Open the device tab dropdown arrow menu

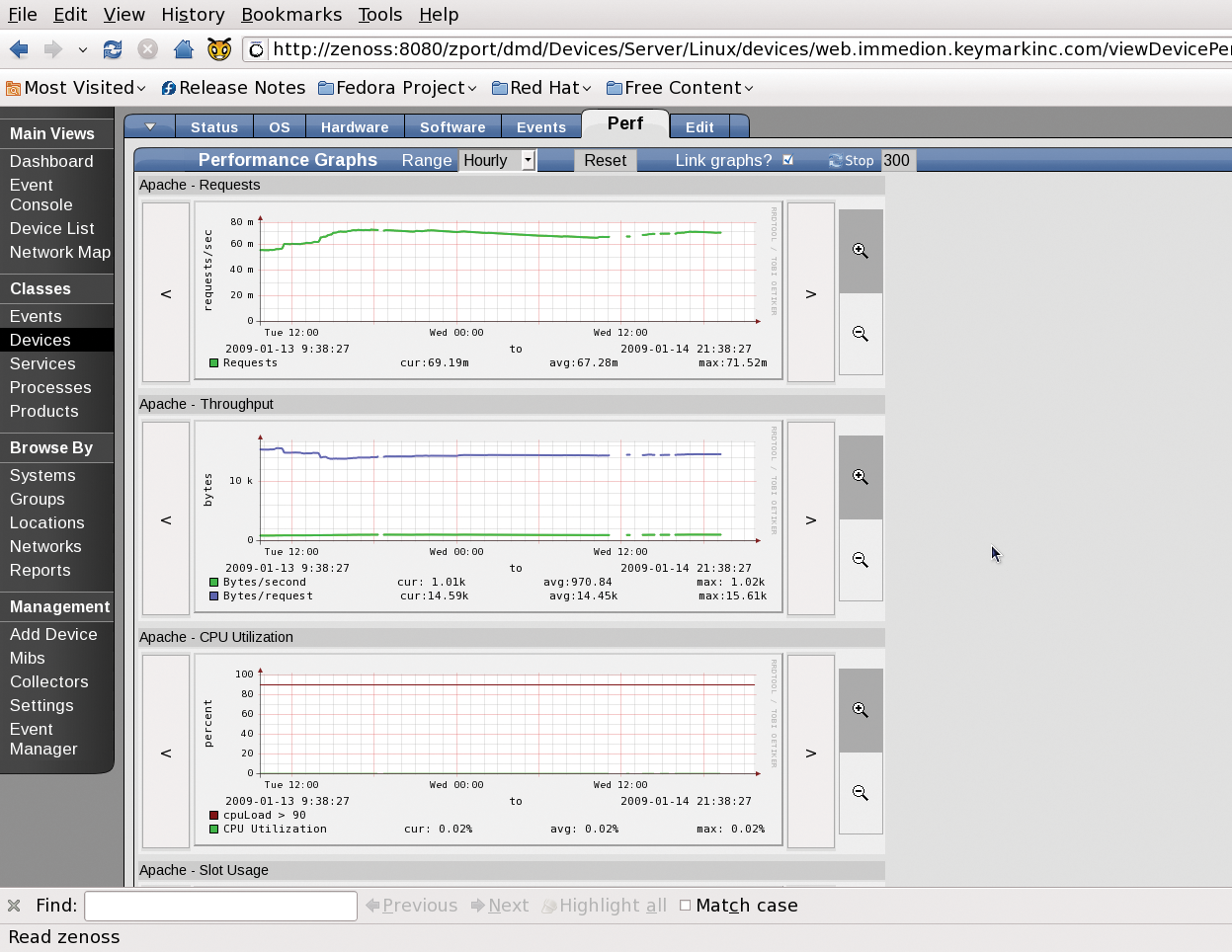tap(150, 126)
